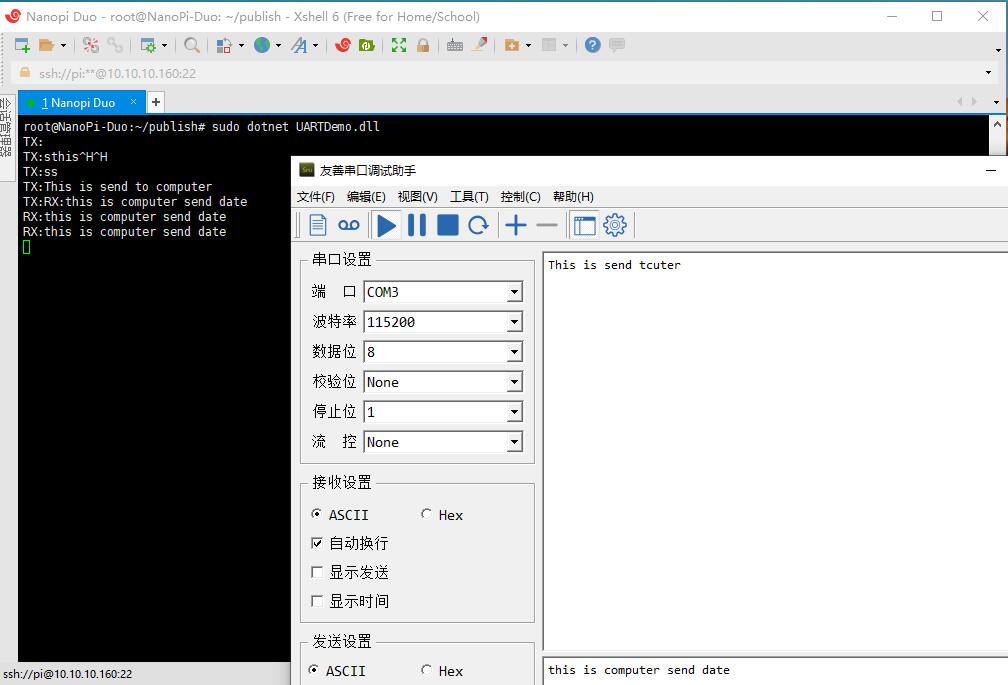Expand the 校验位 None dropdown
This screenshot has width=1008, height=685.
pyautogui.click(x=514, y=382)
